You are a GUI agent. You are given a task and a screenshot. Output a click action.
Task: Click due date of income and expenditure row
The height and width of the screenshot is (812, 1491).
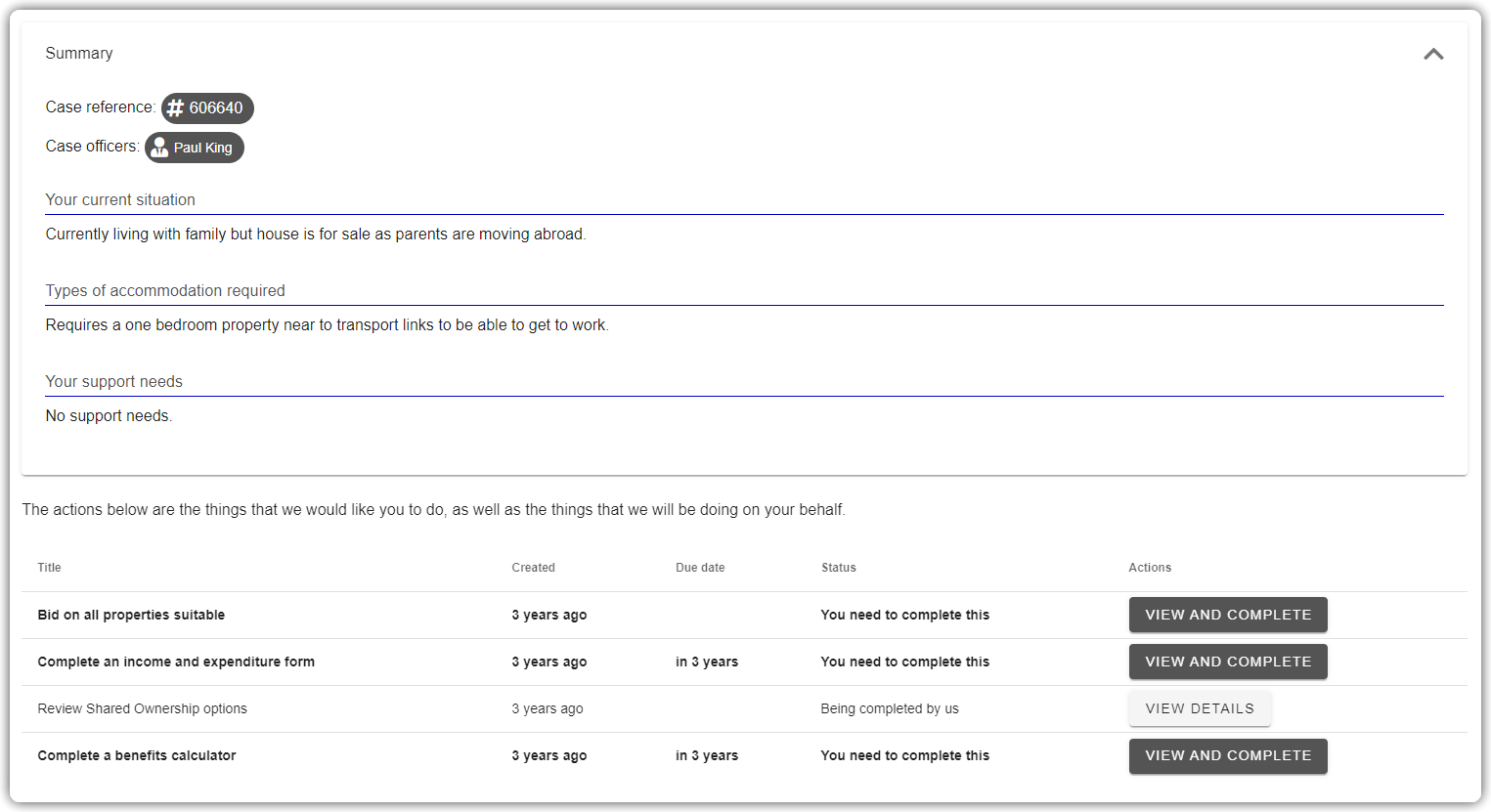point(707,662)
